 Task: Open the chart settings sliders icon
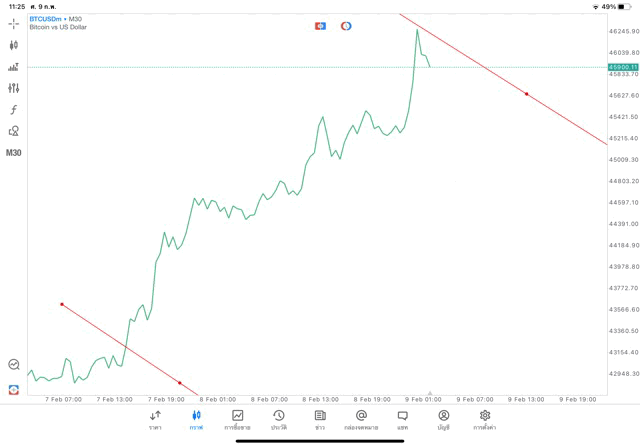(x=14, y=88)
